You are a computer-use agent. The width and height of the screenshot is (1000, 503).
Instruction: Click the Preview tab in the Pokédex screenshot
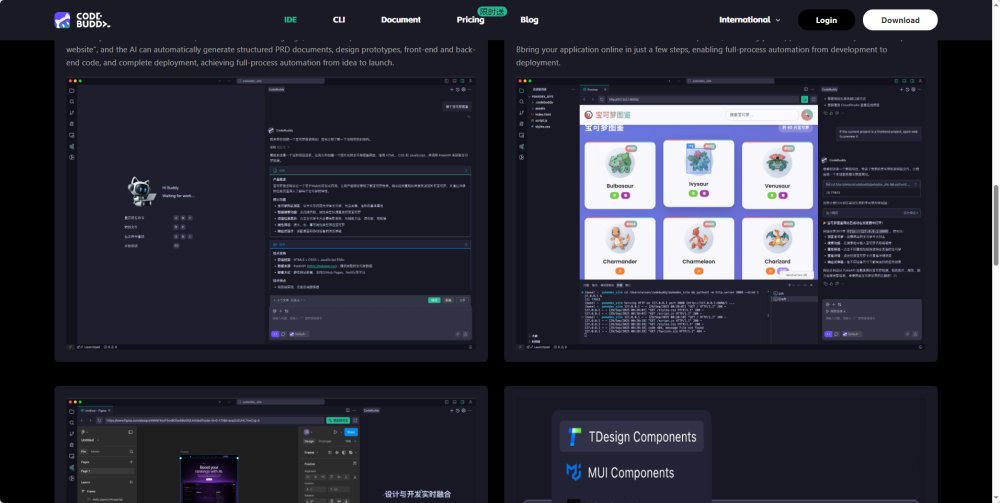[x=594, y=90]
